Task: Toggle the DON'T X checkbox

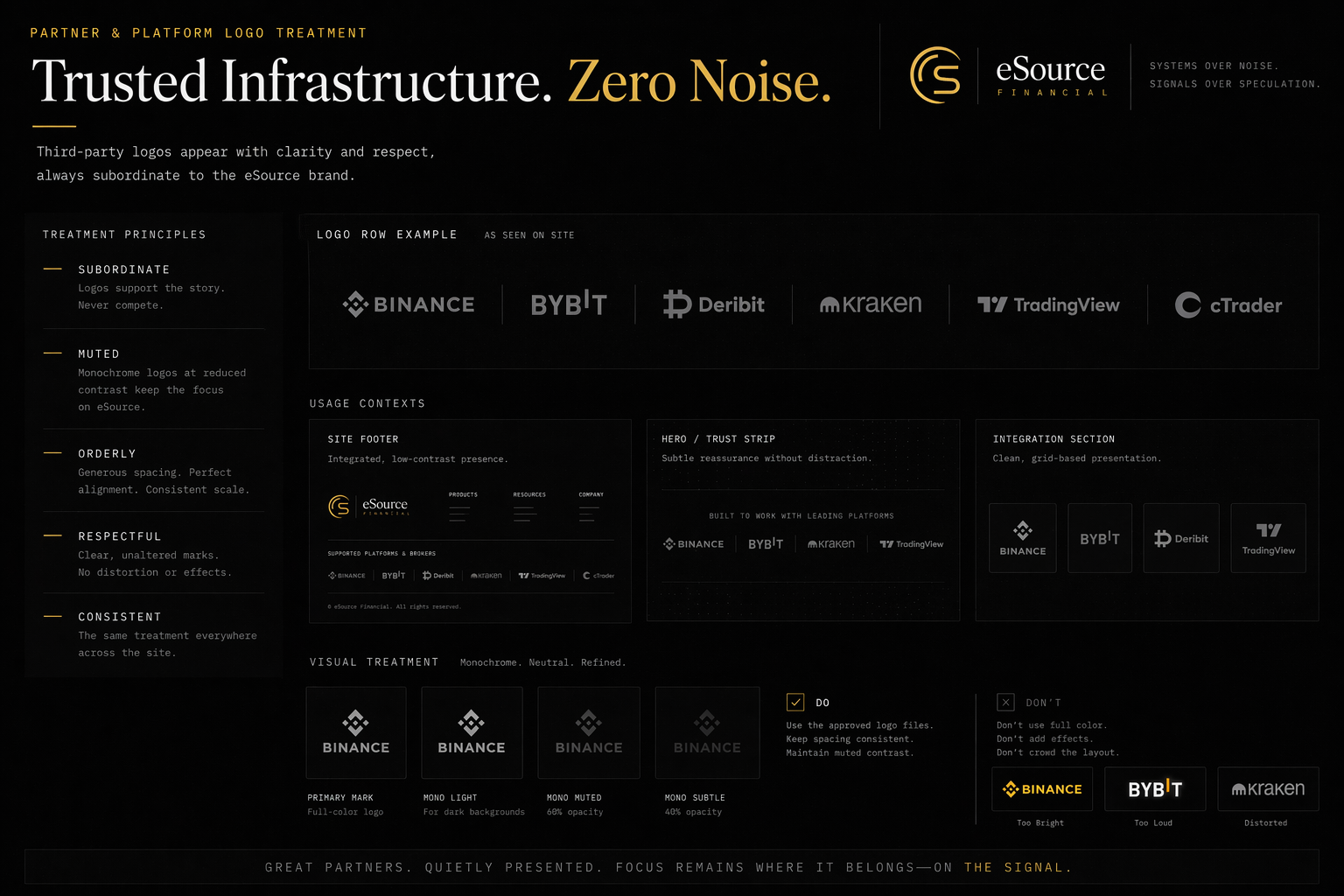Action: [1005, 702]
